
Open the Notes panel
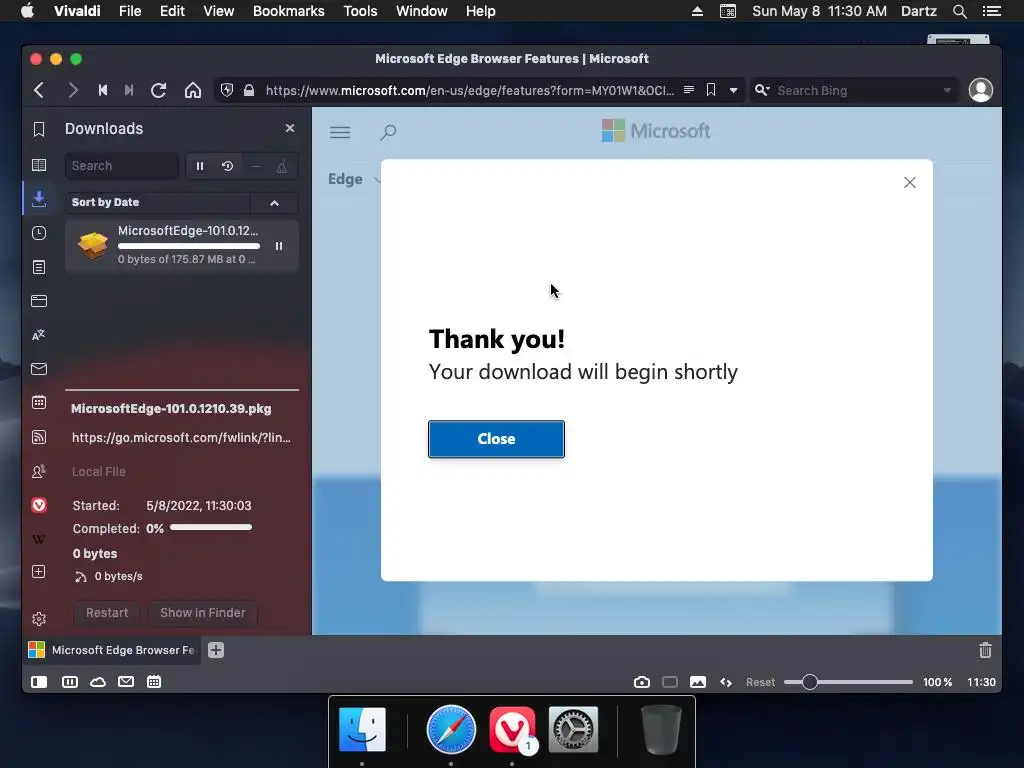point(39,267)
